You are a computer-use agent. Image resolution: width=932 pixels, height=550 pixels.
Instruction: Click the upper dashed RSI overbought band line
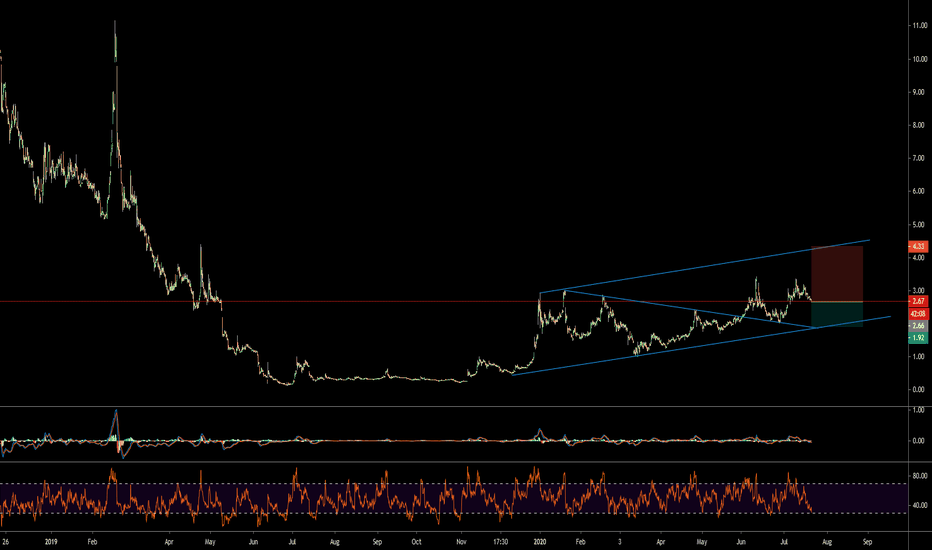[452, 483]
